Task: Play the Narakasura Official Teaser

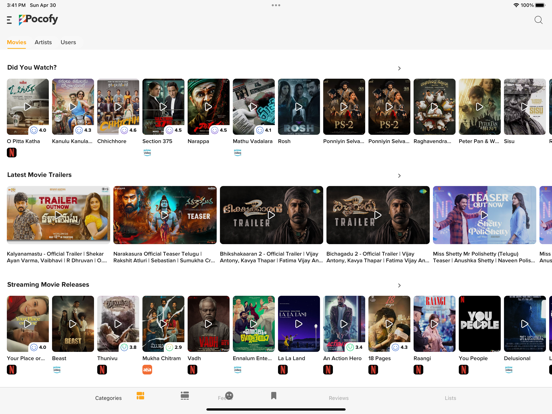Action: pyautogui.click(x=165, y=215)
